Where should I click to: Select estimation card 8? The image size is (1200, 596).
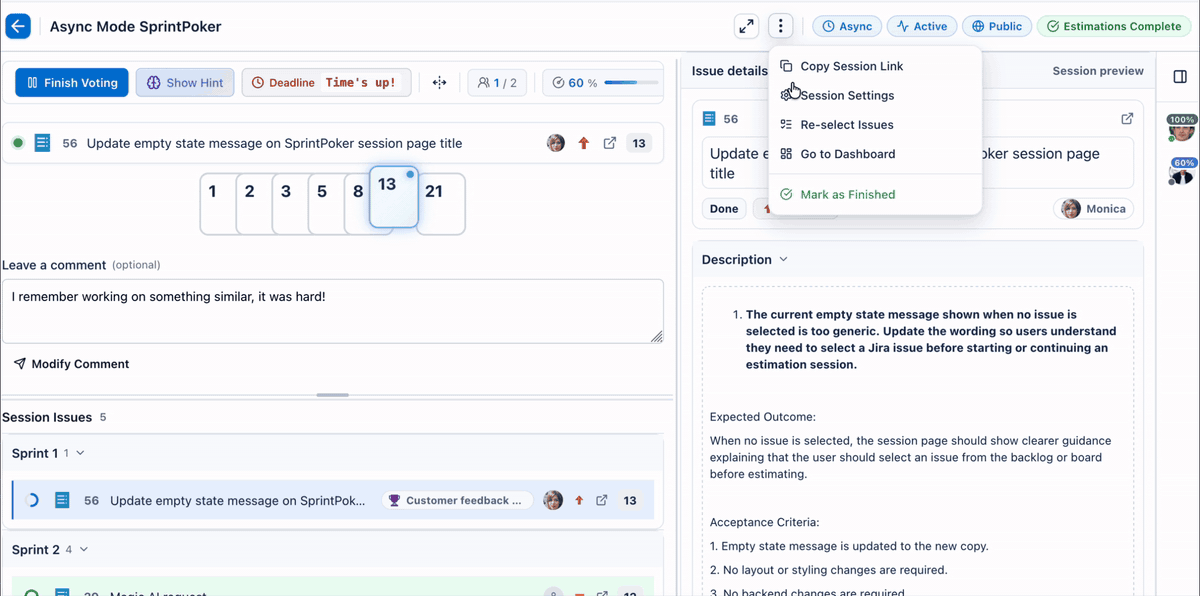(x=358, y=204)
